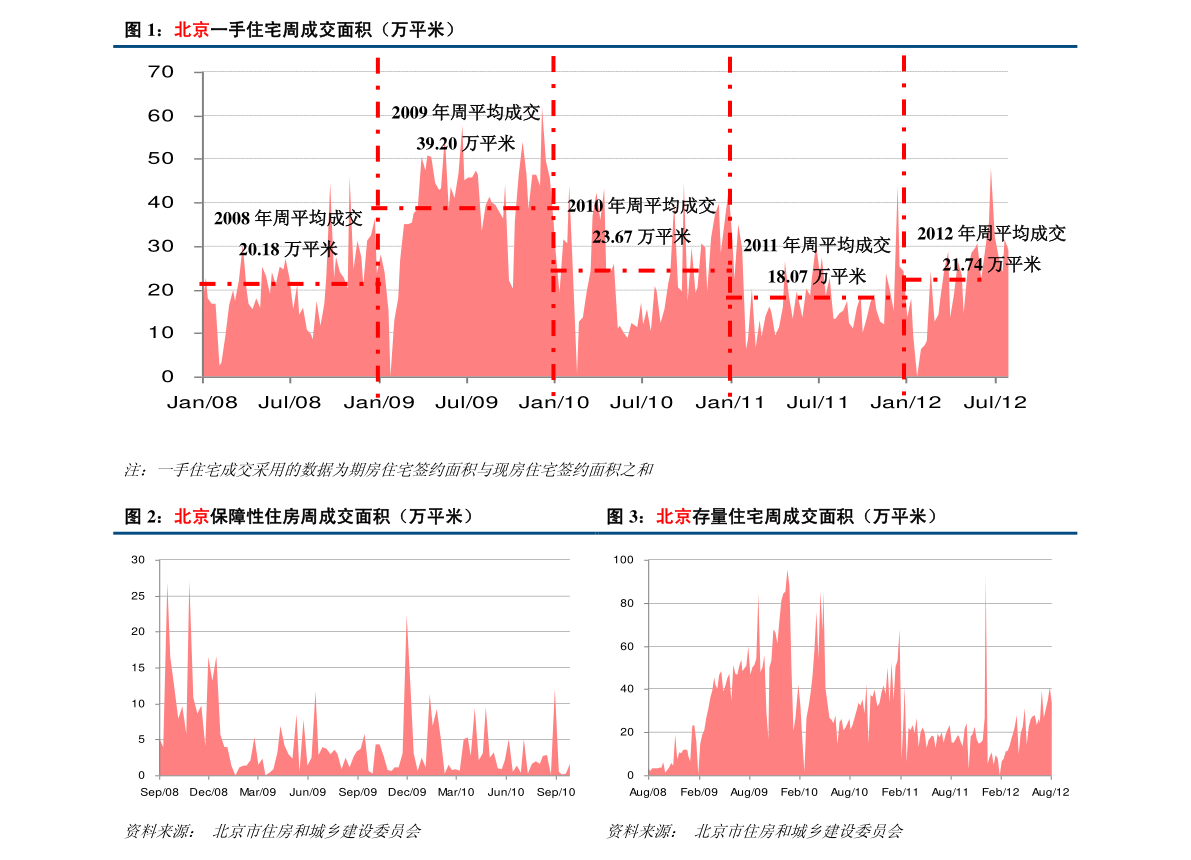Click the 北京 title above the top chart
1191x860 pixels.
tap(192, 30)
